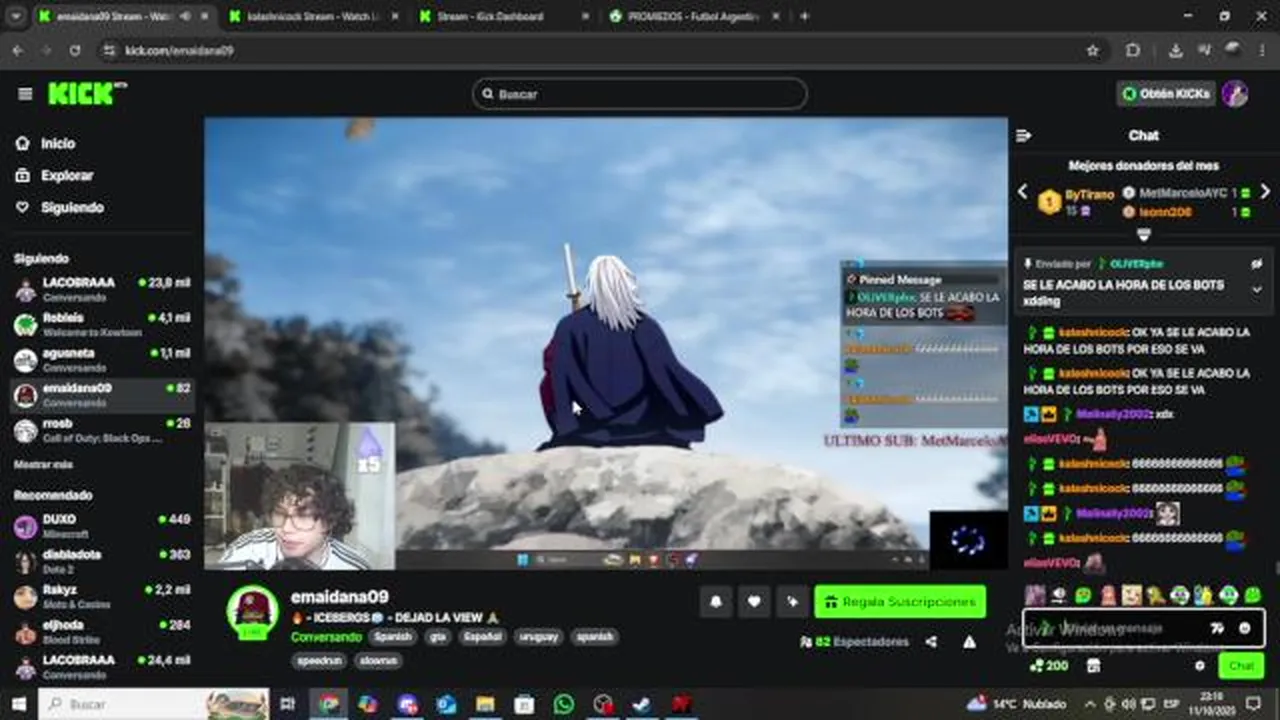Open the chat shop icon
This screenshot has width=1280, height=720.
(1093, 666)
